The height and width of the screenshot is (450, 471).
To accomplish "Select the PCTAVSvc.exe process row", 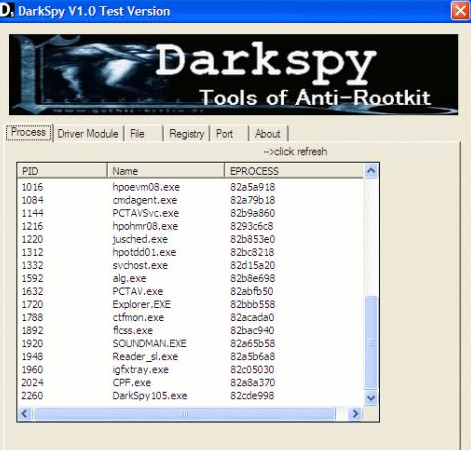I will [190, 213].
